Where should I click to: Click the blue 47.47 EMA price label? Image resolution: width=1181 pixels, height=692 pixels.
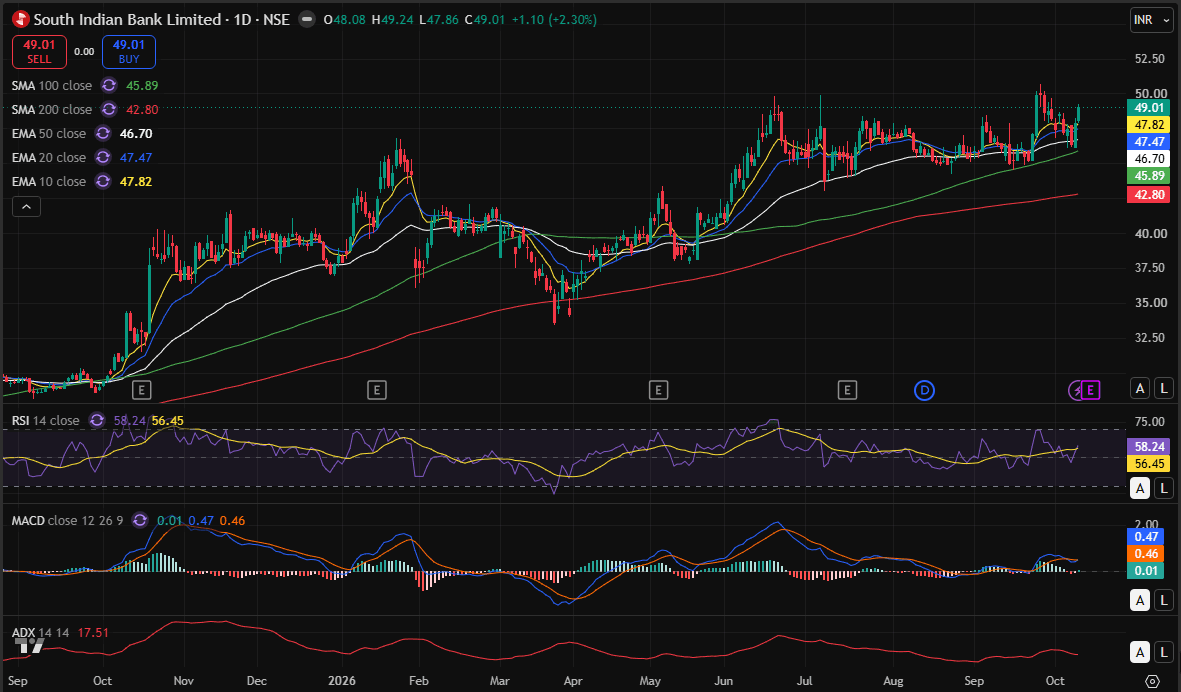[x=1149, y=142]
